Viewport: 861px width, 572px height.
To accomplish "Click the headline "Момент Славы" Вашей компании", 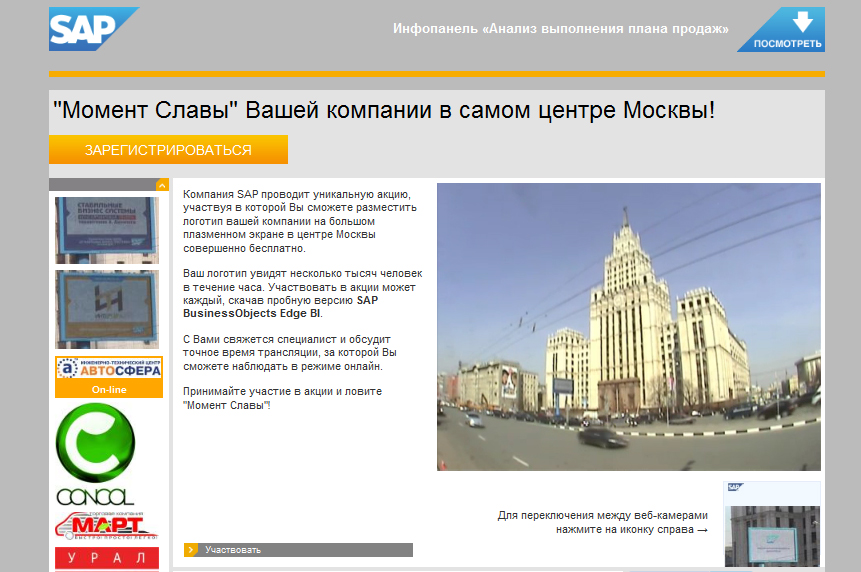I will [x=384, y=110].
